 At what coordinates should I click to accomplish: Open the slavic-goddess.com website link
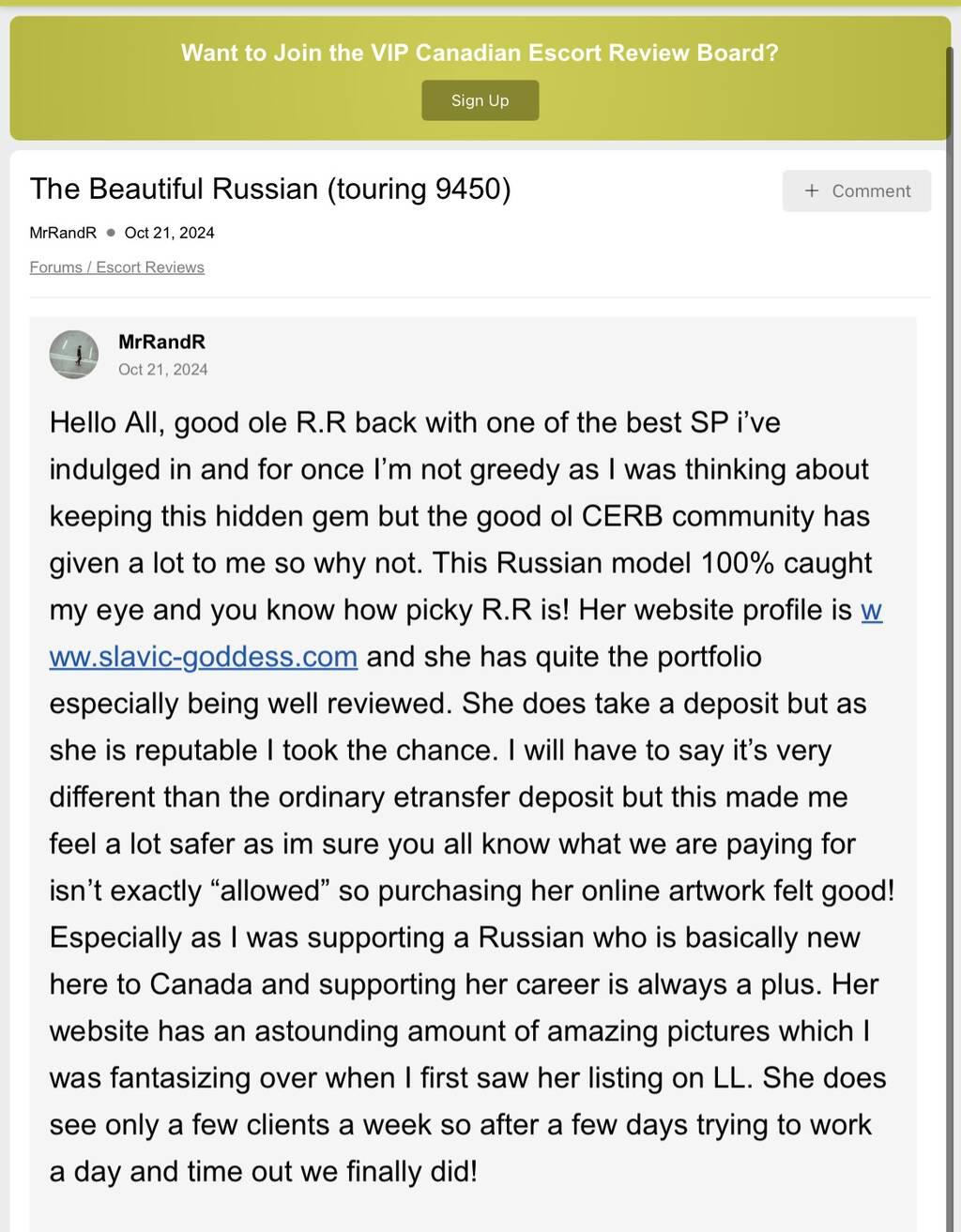point(204,656)
